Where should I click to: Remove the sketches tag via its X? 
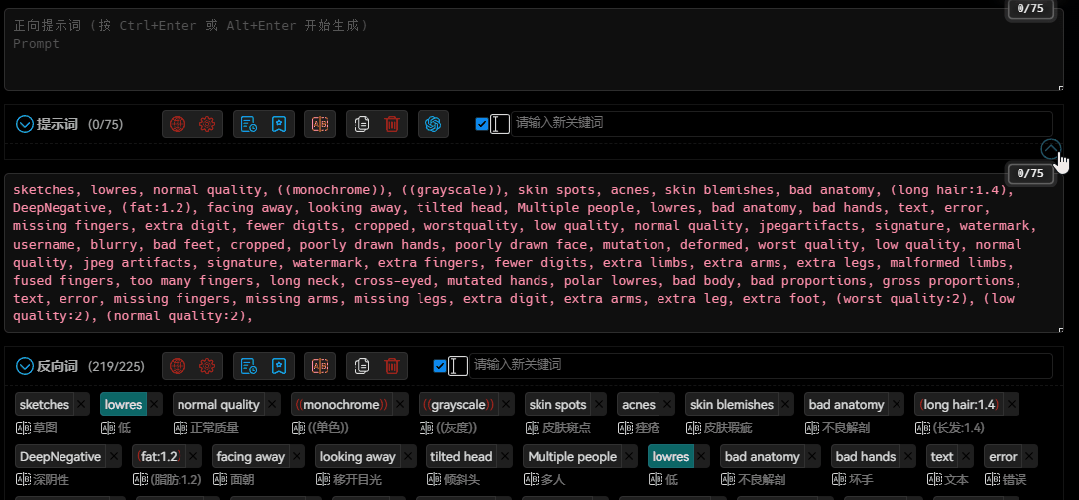81,404
